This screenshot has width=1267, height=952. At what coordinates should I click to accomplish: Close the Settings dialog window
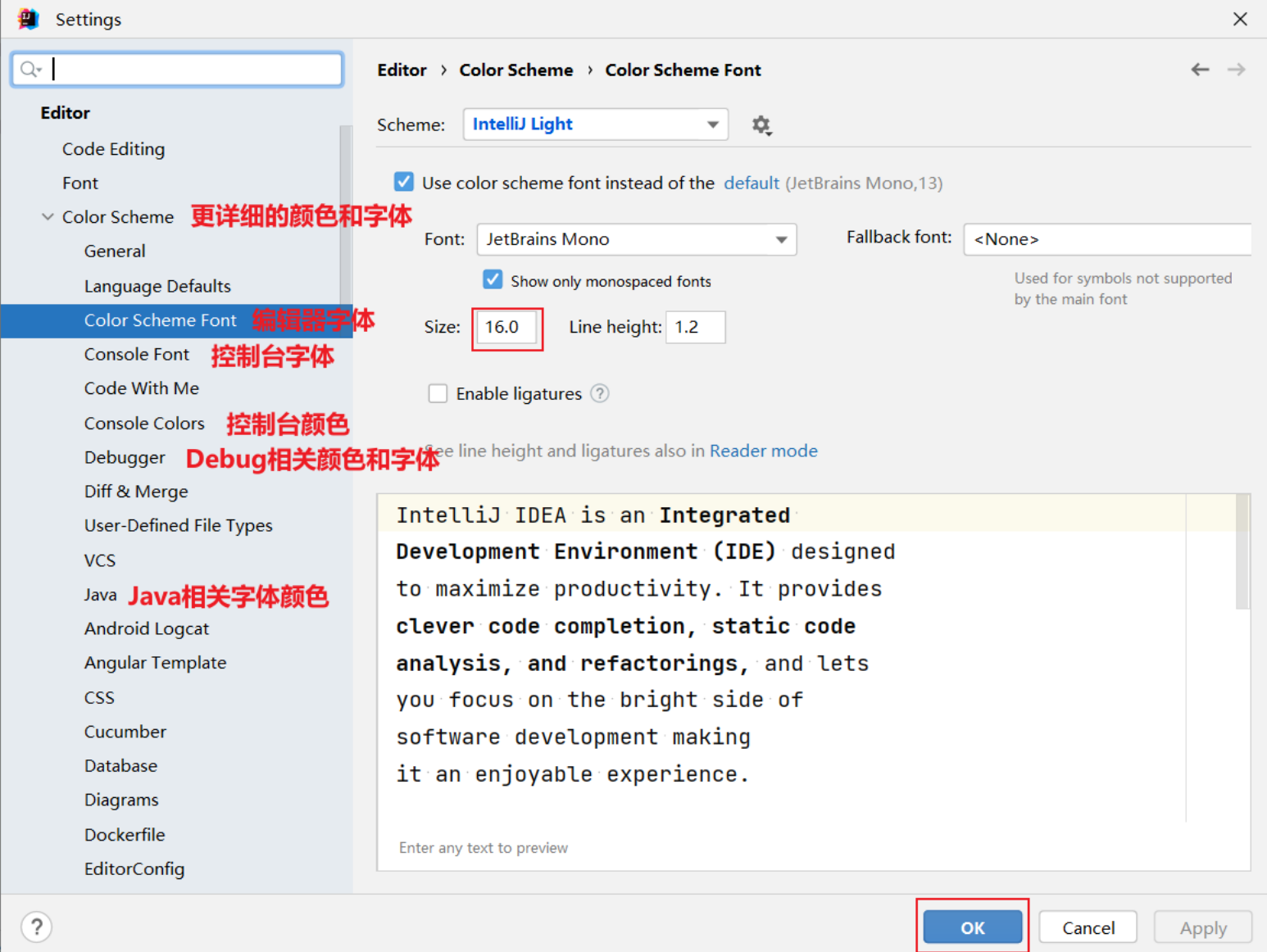point(1240,19)
